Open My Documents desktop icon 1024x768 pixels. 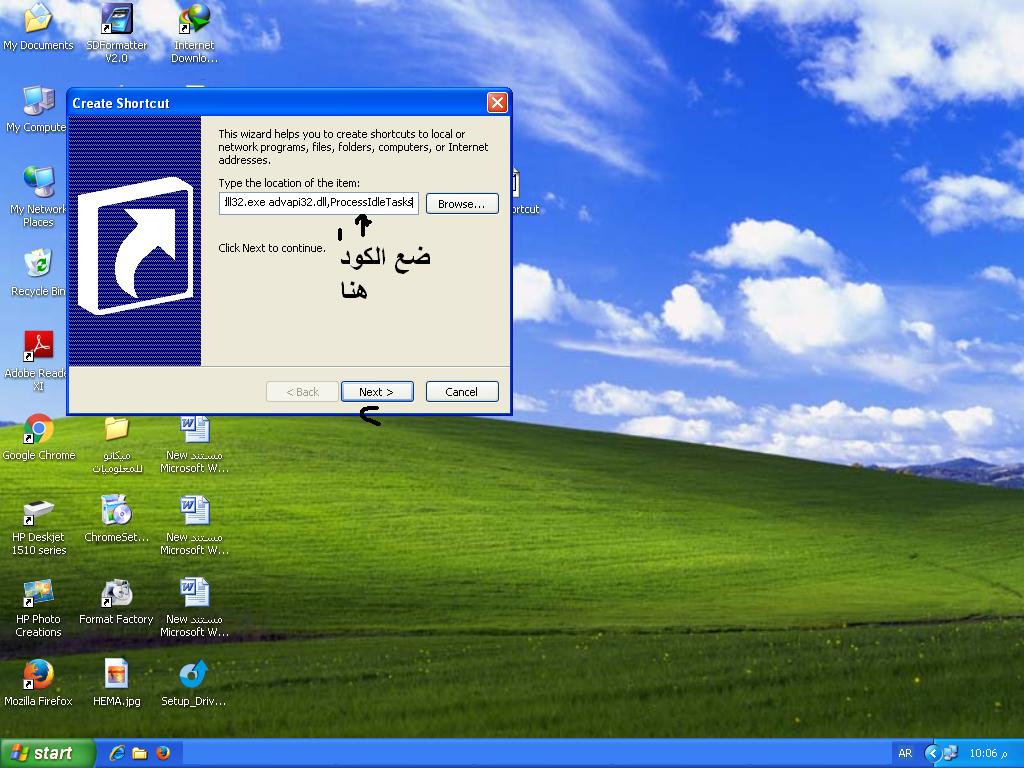point(38,26)
